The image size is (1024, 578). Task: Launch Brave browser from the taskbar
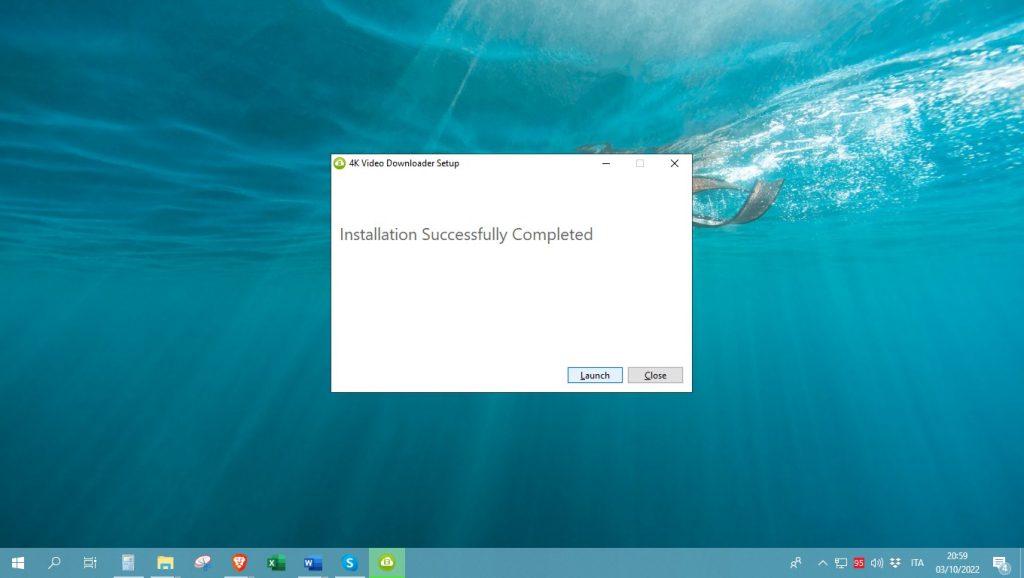(x=239, y=563)
